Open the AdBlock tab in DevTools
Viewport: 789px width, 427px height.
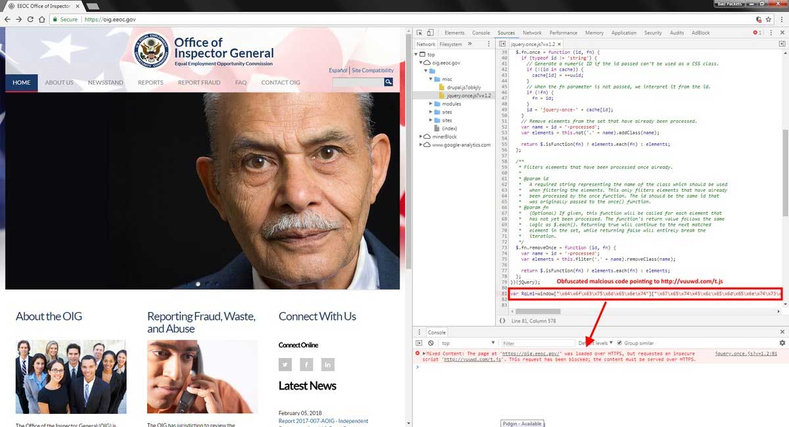(x=700, y=33)
